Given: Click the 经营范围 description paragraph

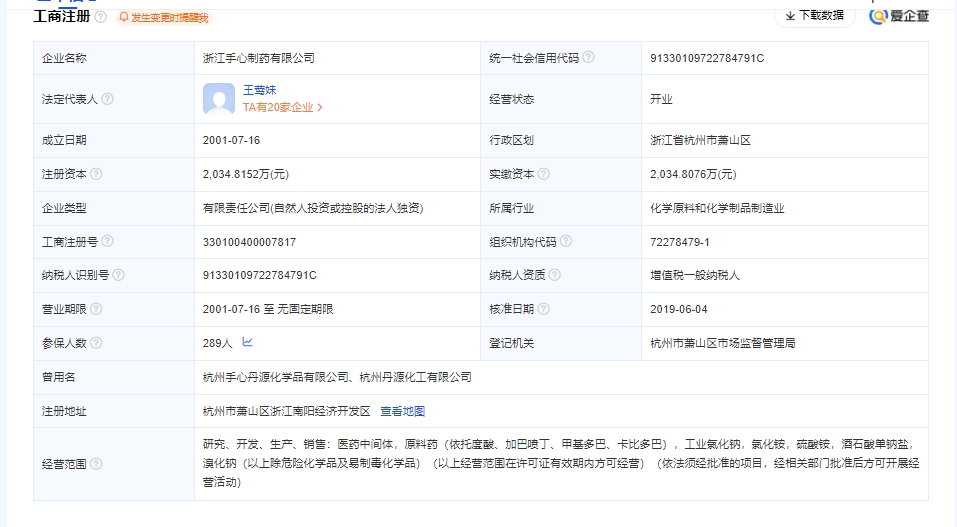Looking at the screenshot, I should point(561,463).
